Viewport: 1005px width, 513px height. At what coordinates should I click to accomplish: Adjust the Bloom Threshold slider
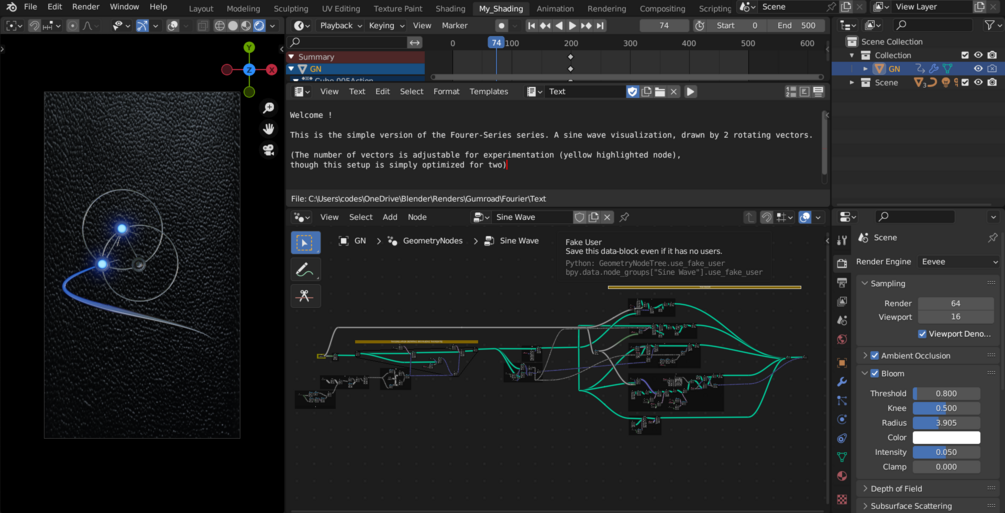[x=946, y=394]
